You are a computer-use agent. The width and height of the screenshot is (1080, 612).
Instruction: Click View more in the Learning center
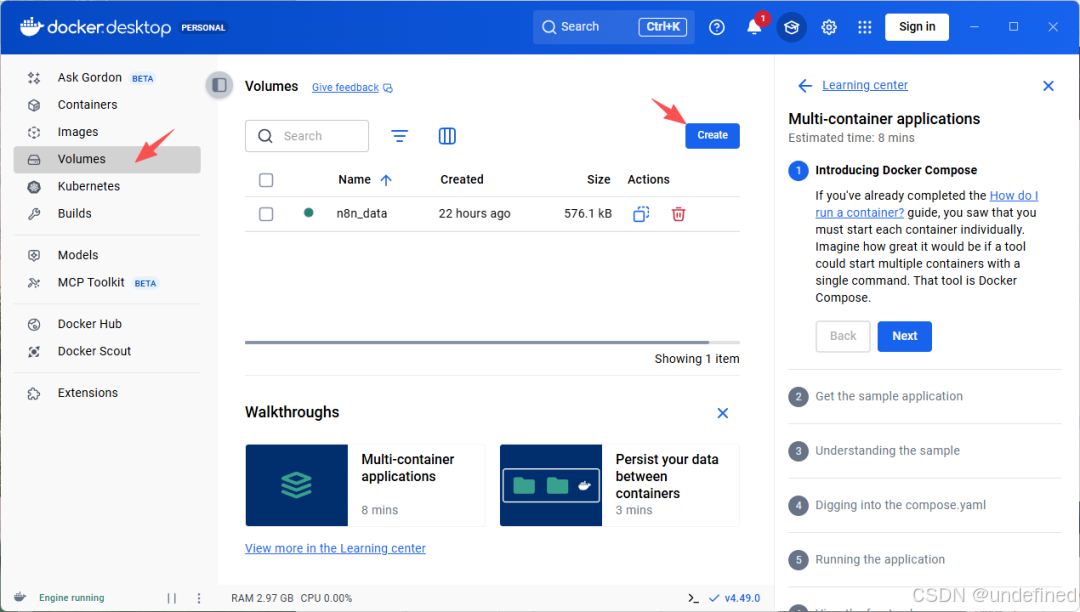(335, 548)
